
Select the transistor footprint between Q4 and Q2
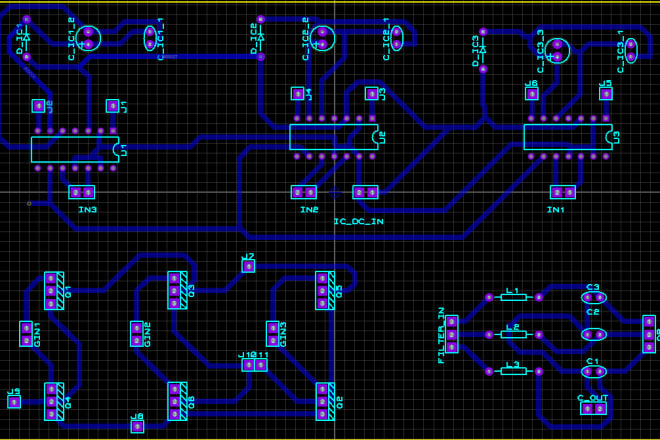[178, 401]
